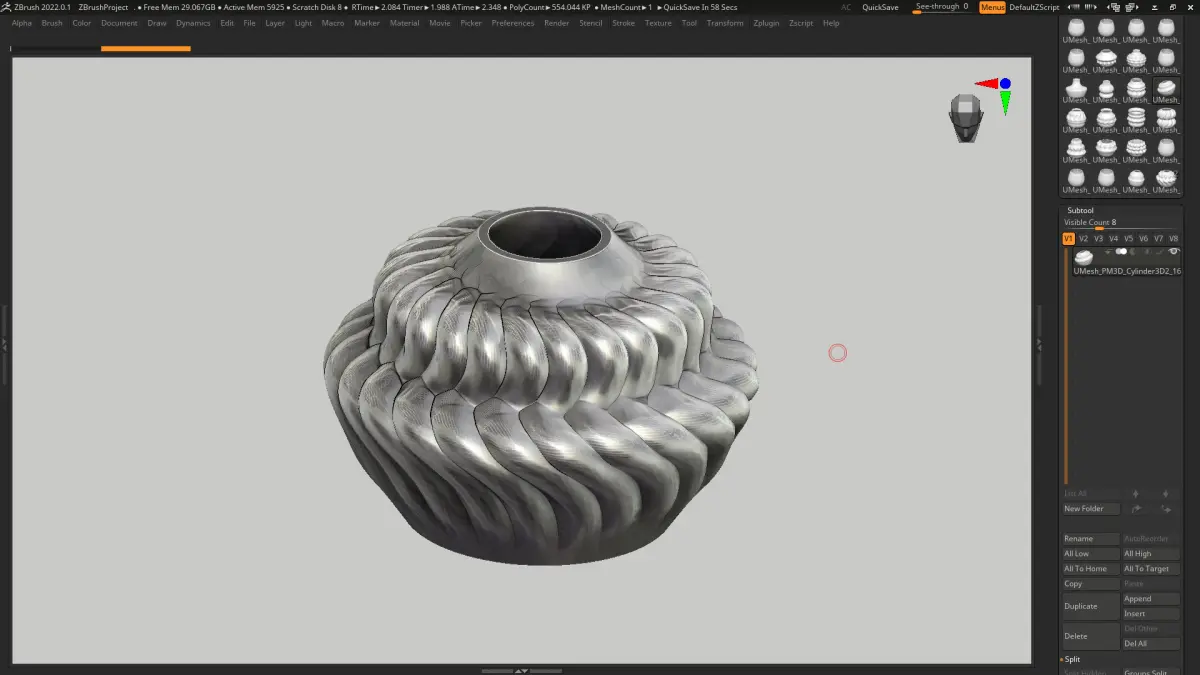Viewport: 1200px width, 675px height.
Task: Open the Transform menu
Action: (725, 23)
